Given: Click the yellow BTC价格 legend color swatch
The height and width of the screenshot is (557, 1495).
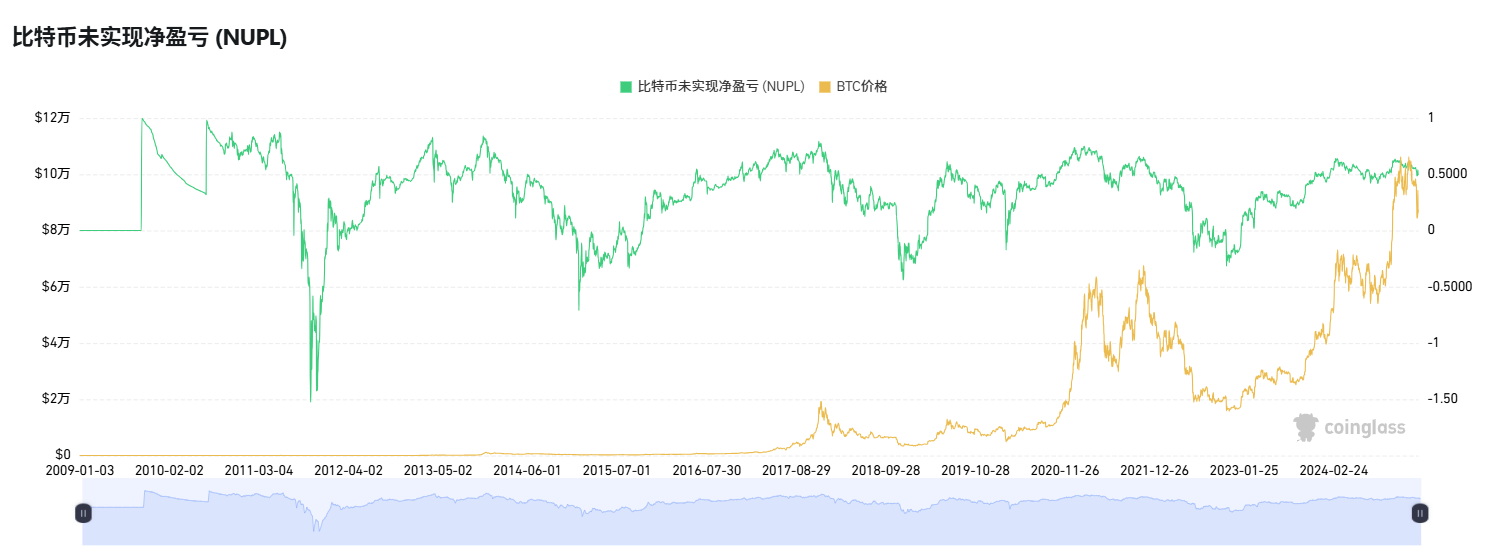Looking at the screenshot, I should (x=825, y=87).
